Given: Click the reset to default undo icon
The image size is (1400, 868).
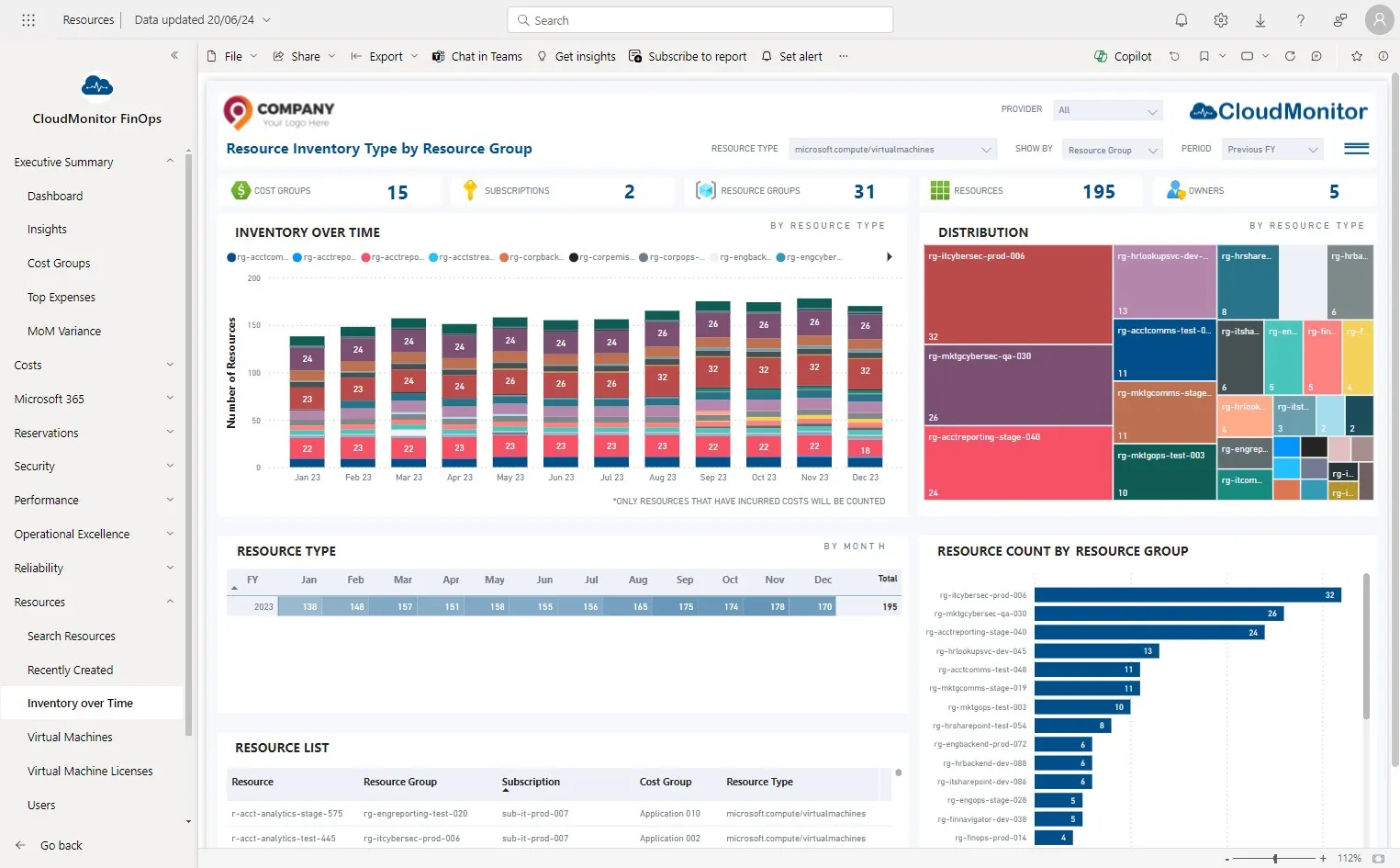Looking at the screenshot, I should pyautogui.click(x=1174, y=56).
